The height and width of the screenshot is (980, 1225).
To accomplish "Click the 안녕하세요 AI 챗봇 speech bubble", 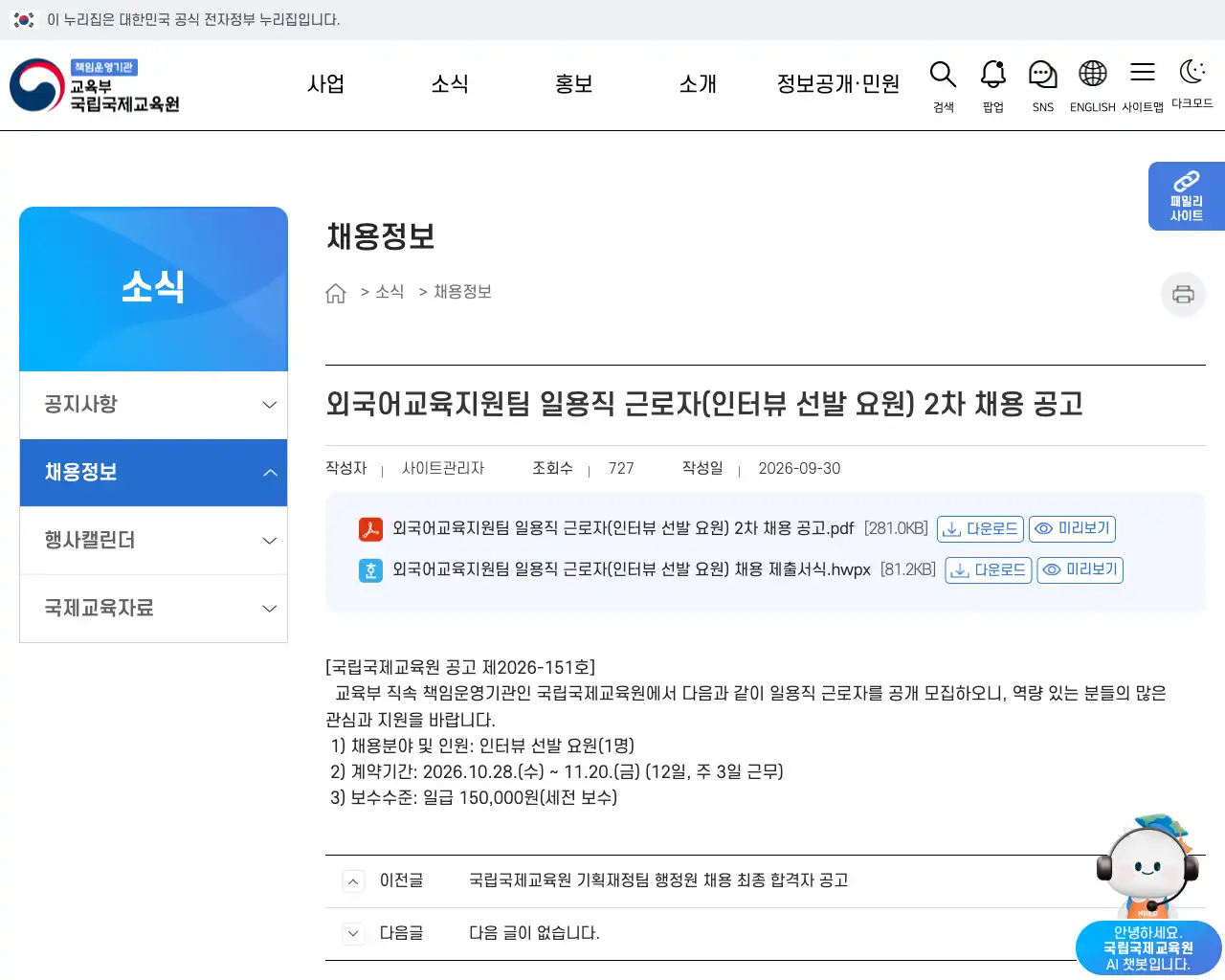I will [1148, 948].
